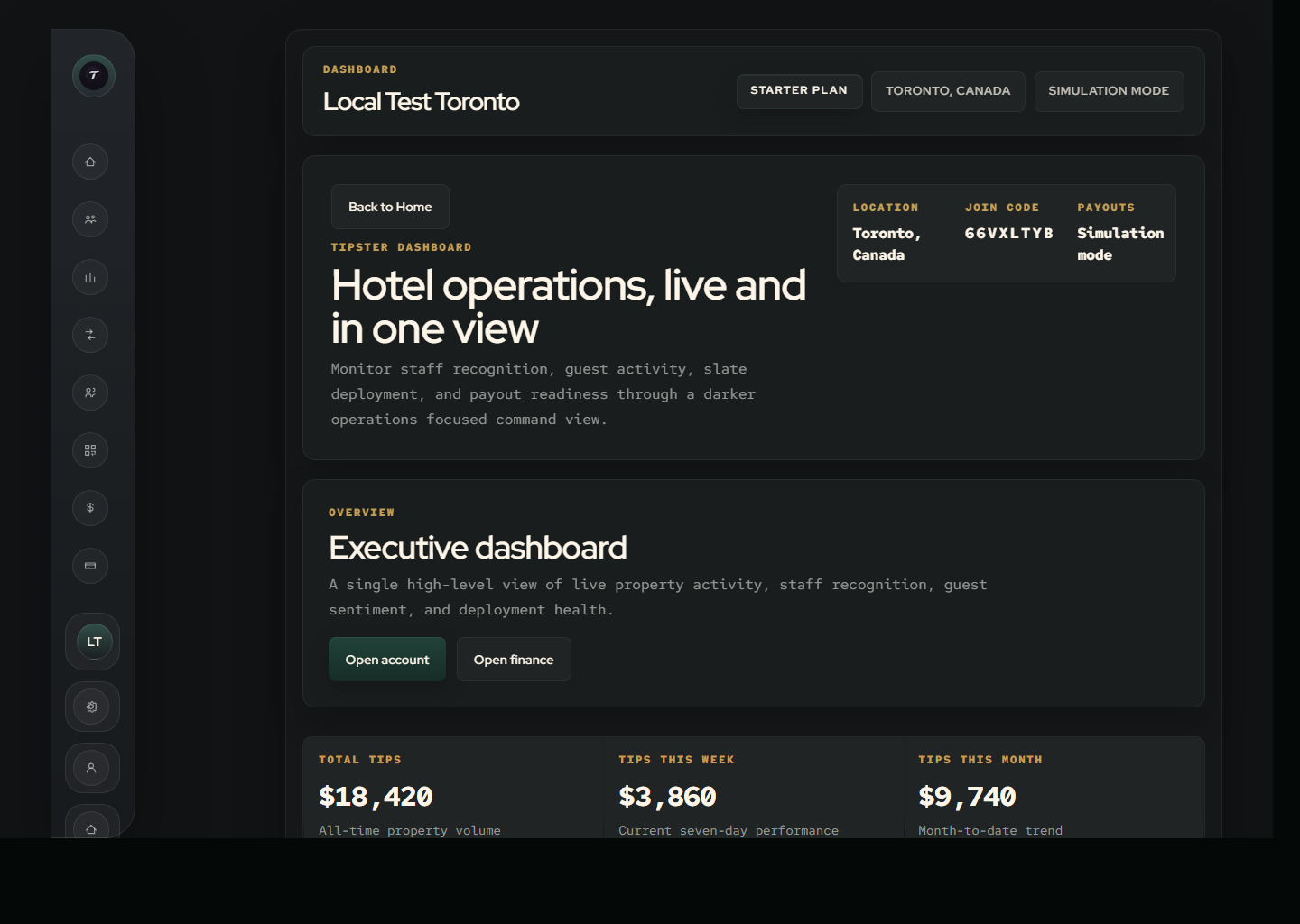The height and width of the screenshot is (924, 1300).
Task: Click the Toronto, Canada header chip
Action: [947, 91]
